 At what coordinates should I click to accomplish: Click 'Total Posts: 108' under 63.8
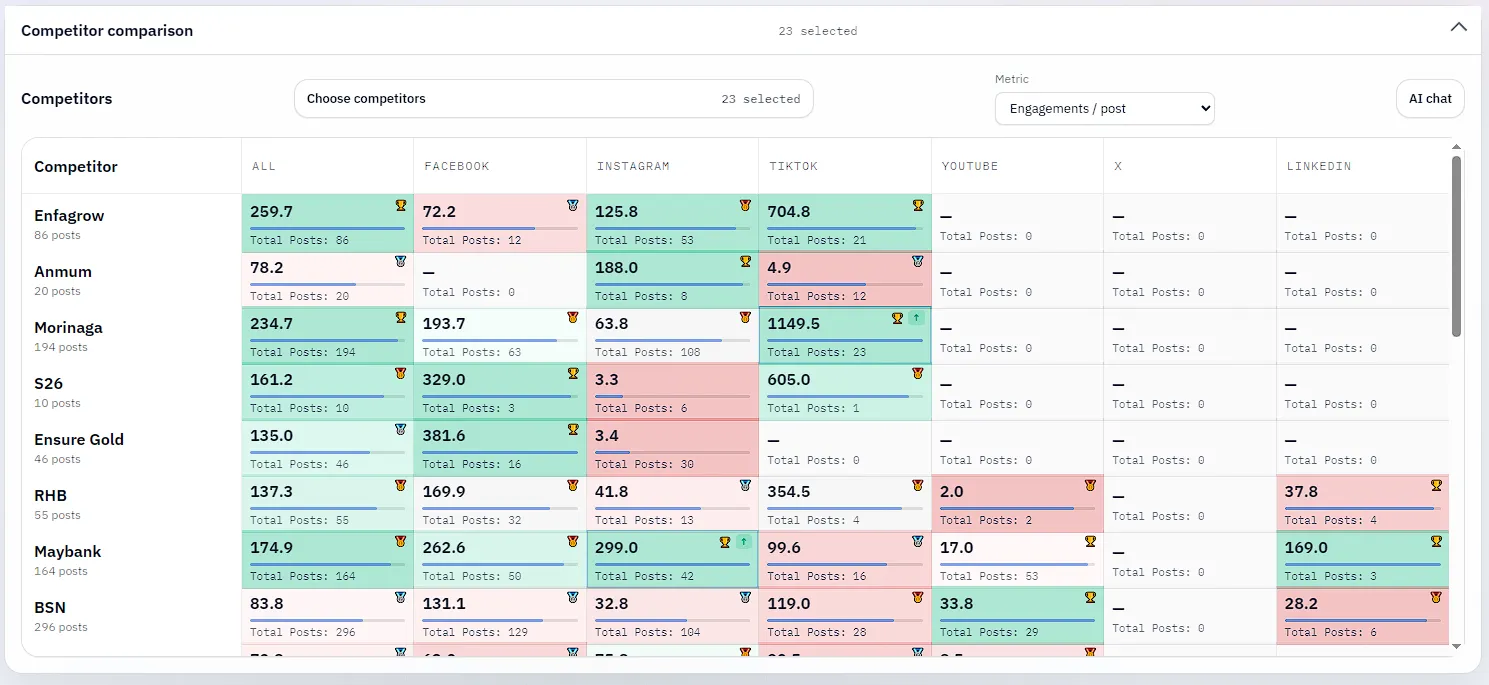click(x=648, y=352)
